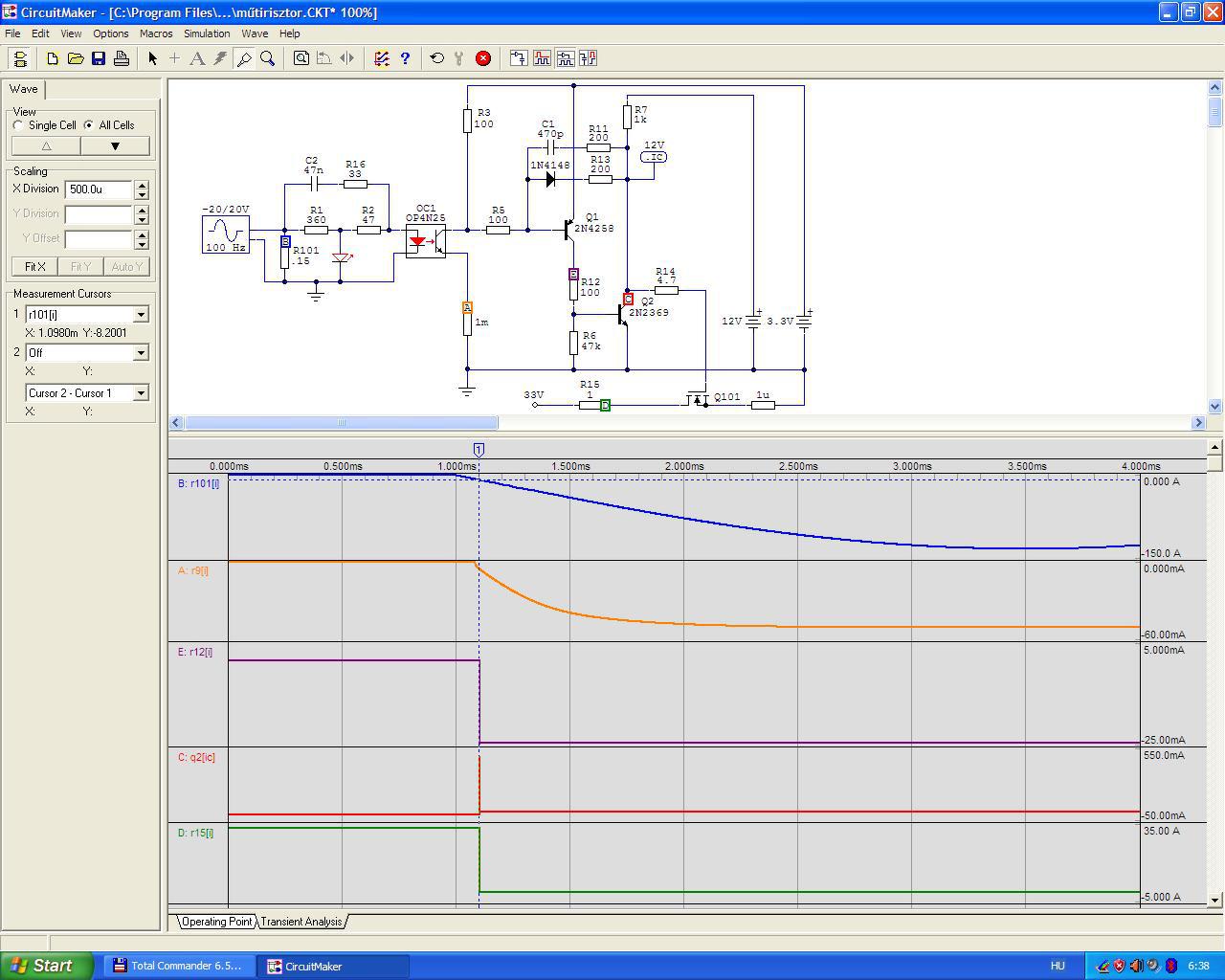Select the text tool letter A icon
The image size is (1225, 980).
[197, 58]
